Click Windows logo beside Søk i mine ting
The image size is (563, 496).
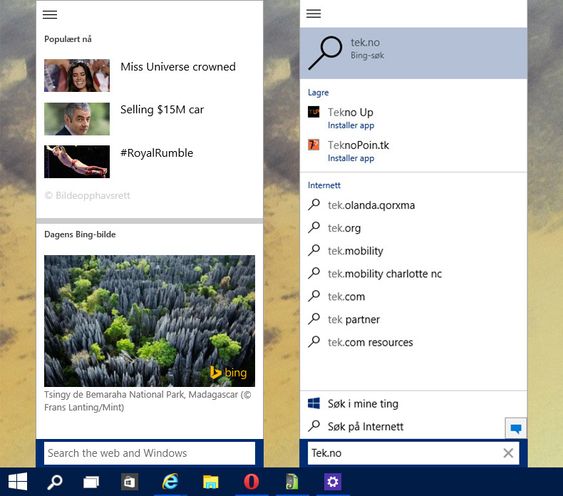[314, 403]
